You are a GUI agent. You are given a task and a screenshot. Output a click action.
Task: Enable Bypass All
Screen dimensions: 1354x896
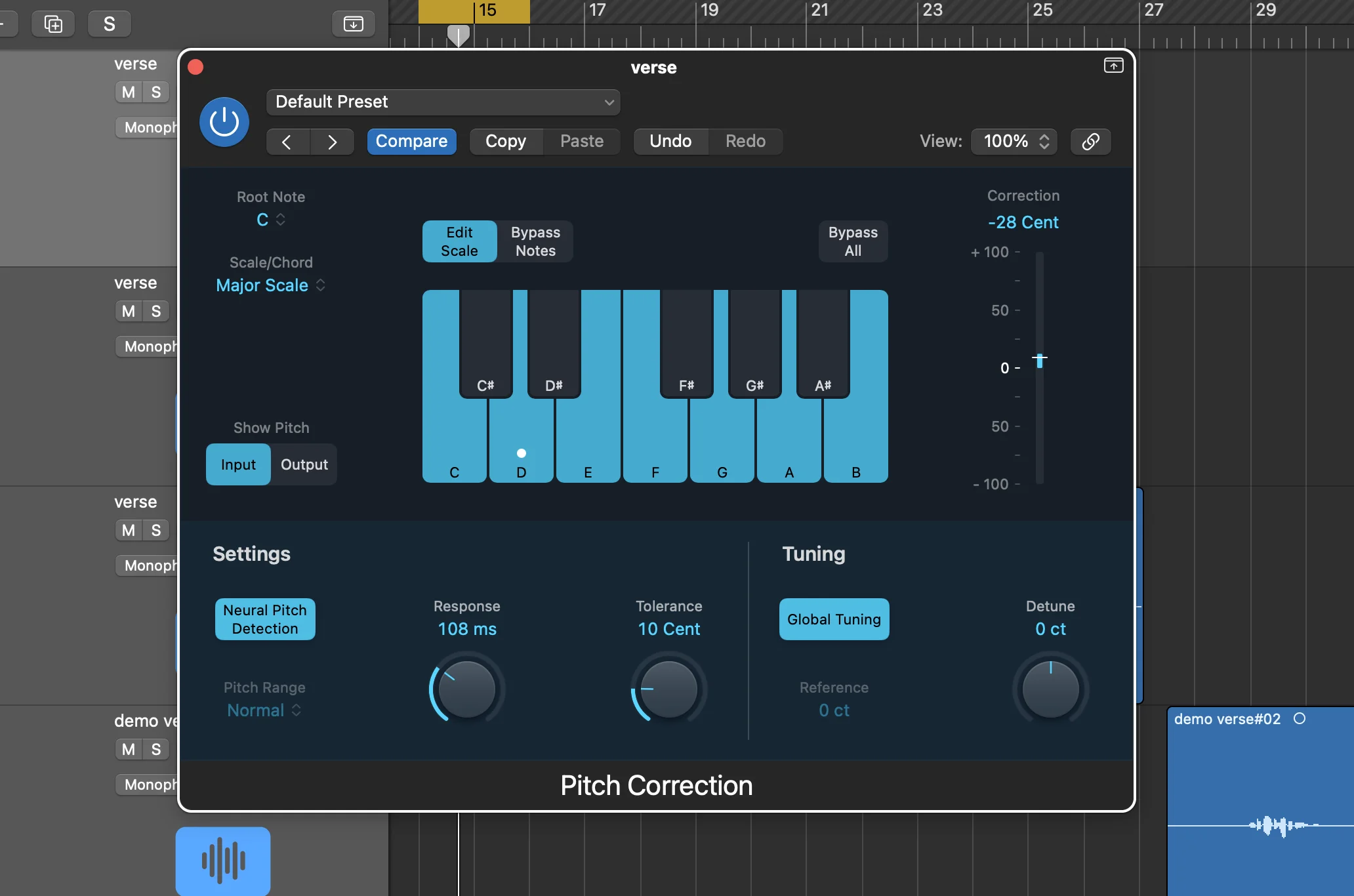(852, 241)
